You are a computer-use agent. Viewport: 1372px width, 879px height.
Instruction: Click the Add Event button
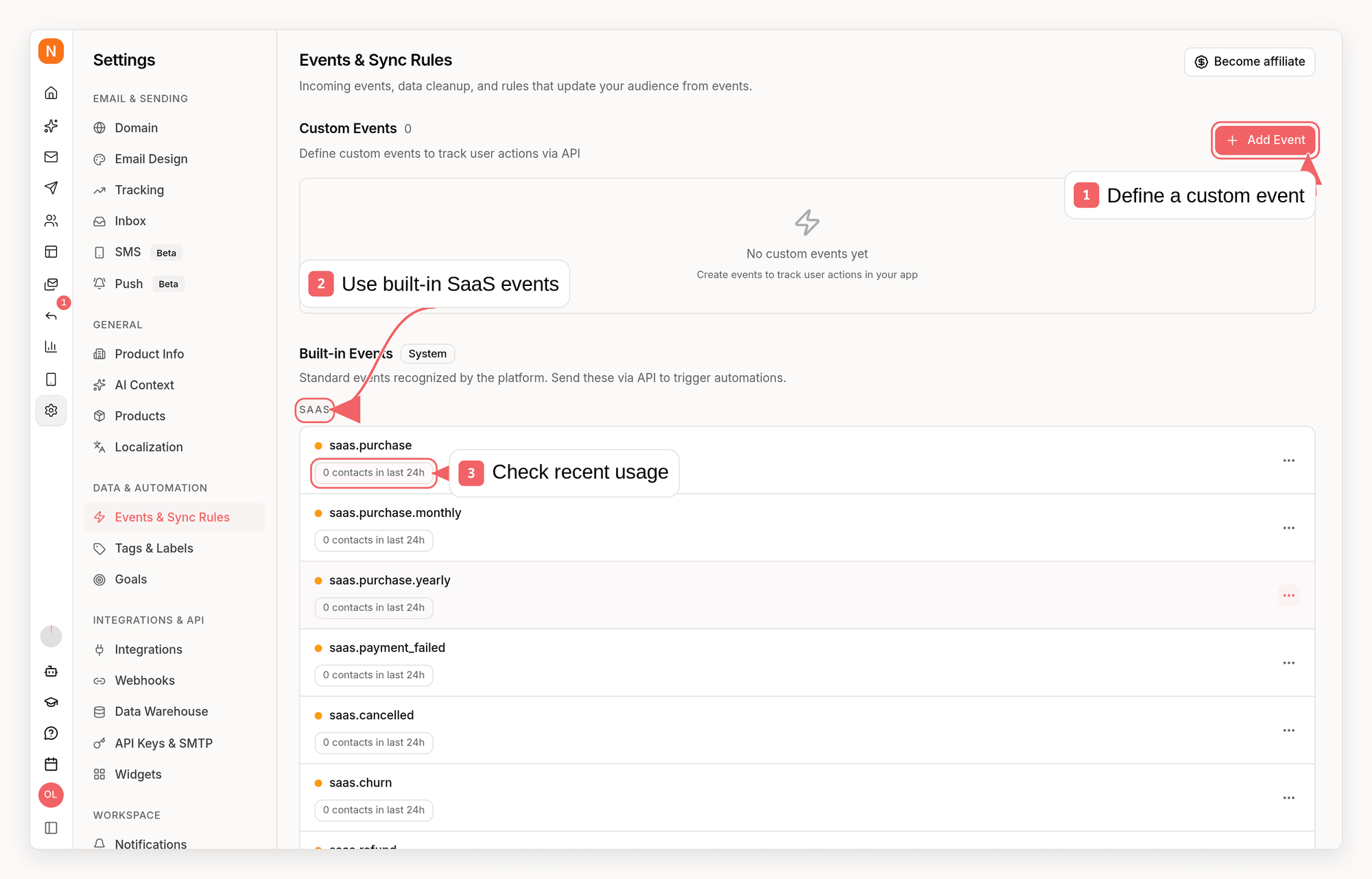1265,140
